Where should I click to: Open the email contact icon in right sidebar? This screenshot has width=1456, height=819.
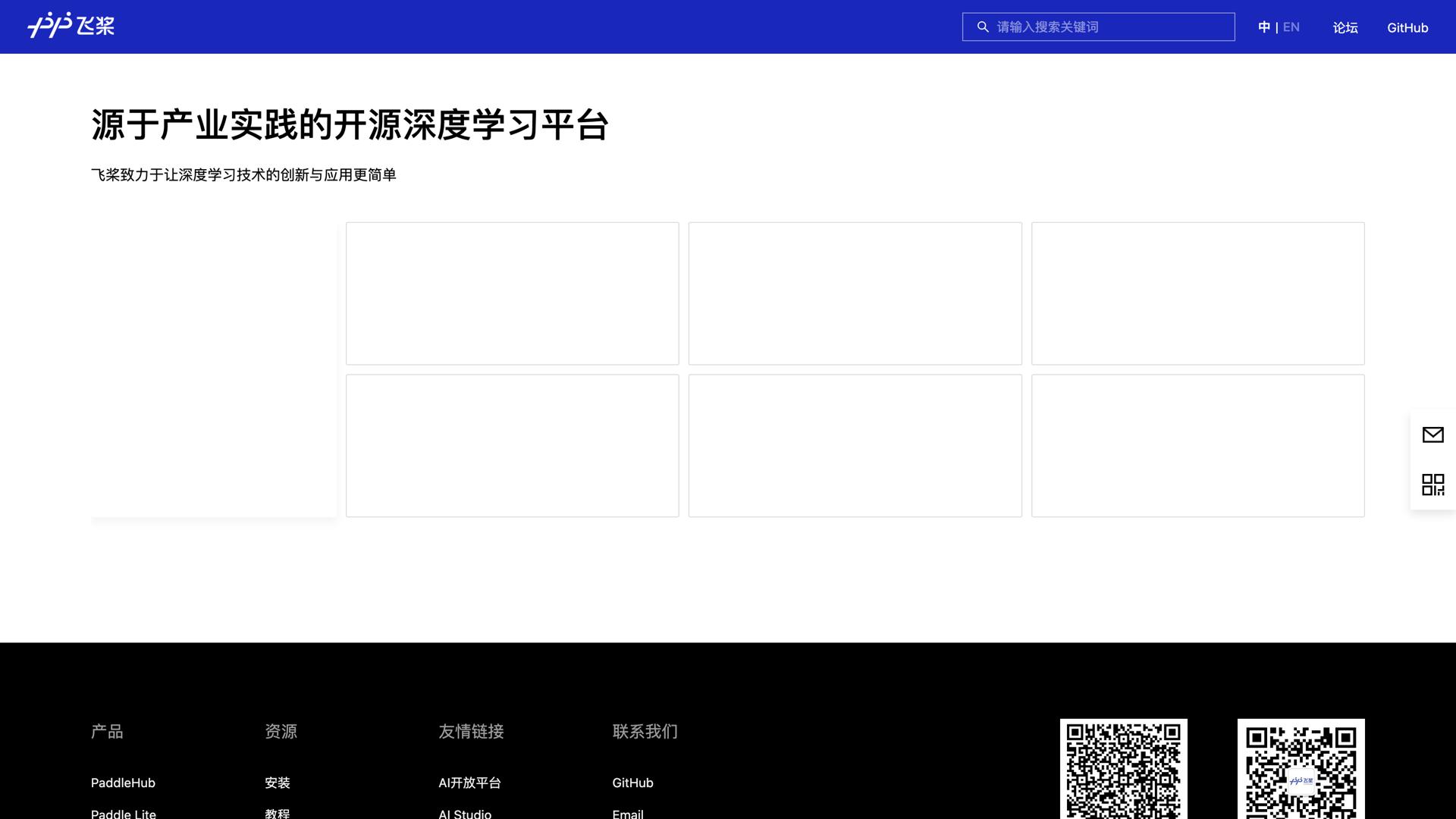pyautogui.click(x=1433, y=435)
